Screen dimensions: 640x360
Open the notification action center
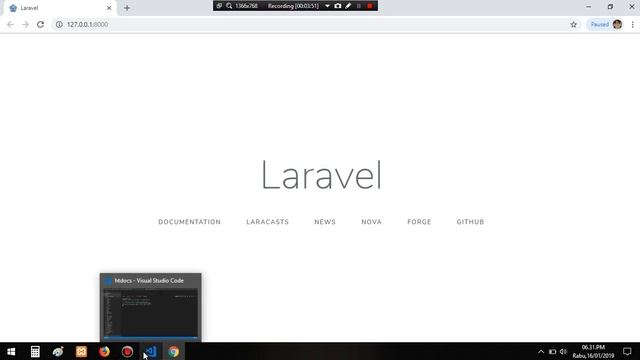click(x=627, y=351)
